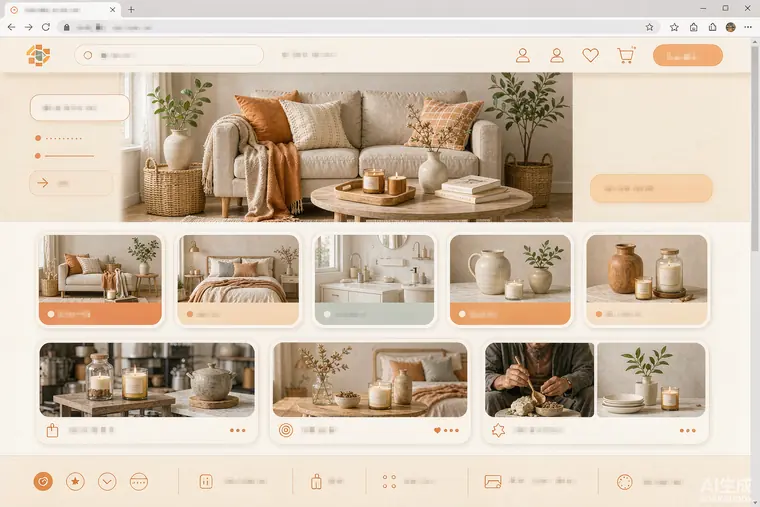The width and height of the screenshot is (760, 507).
Task: Bookmark the page with the address bar star
Action: pos(649,27)
